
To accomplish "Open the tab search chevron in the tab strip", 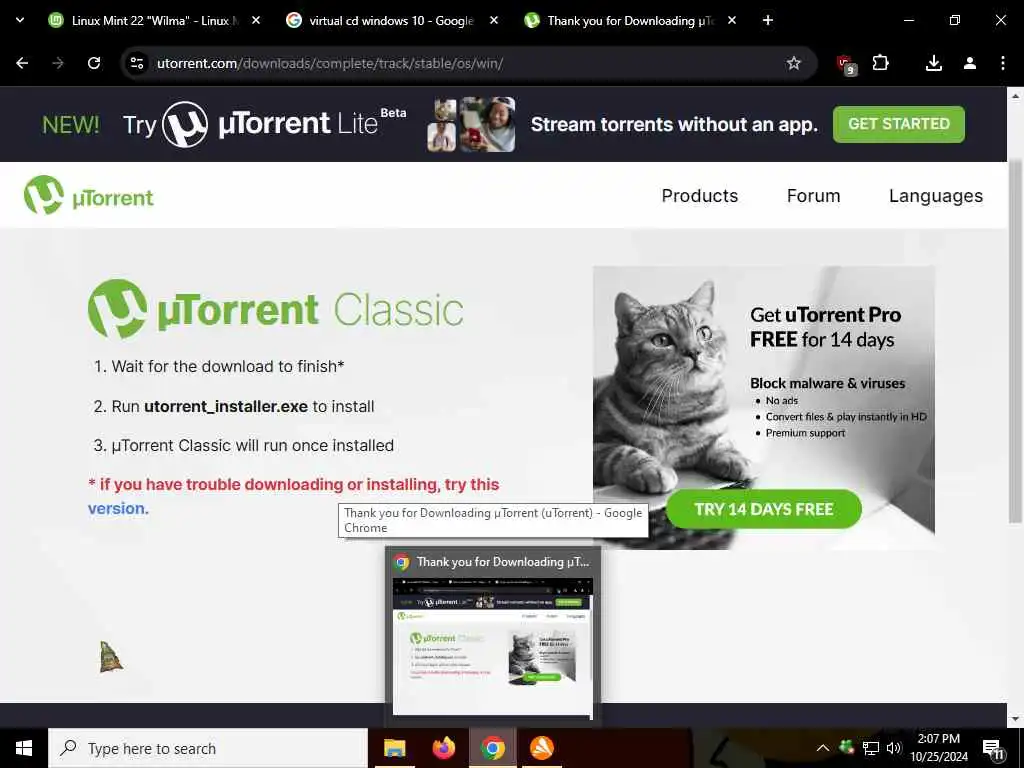I will tap(20, 20).
